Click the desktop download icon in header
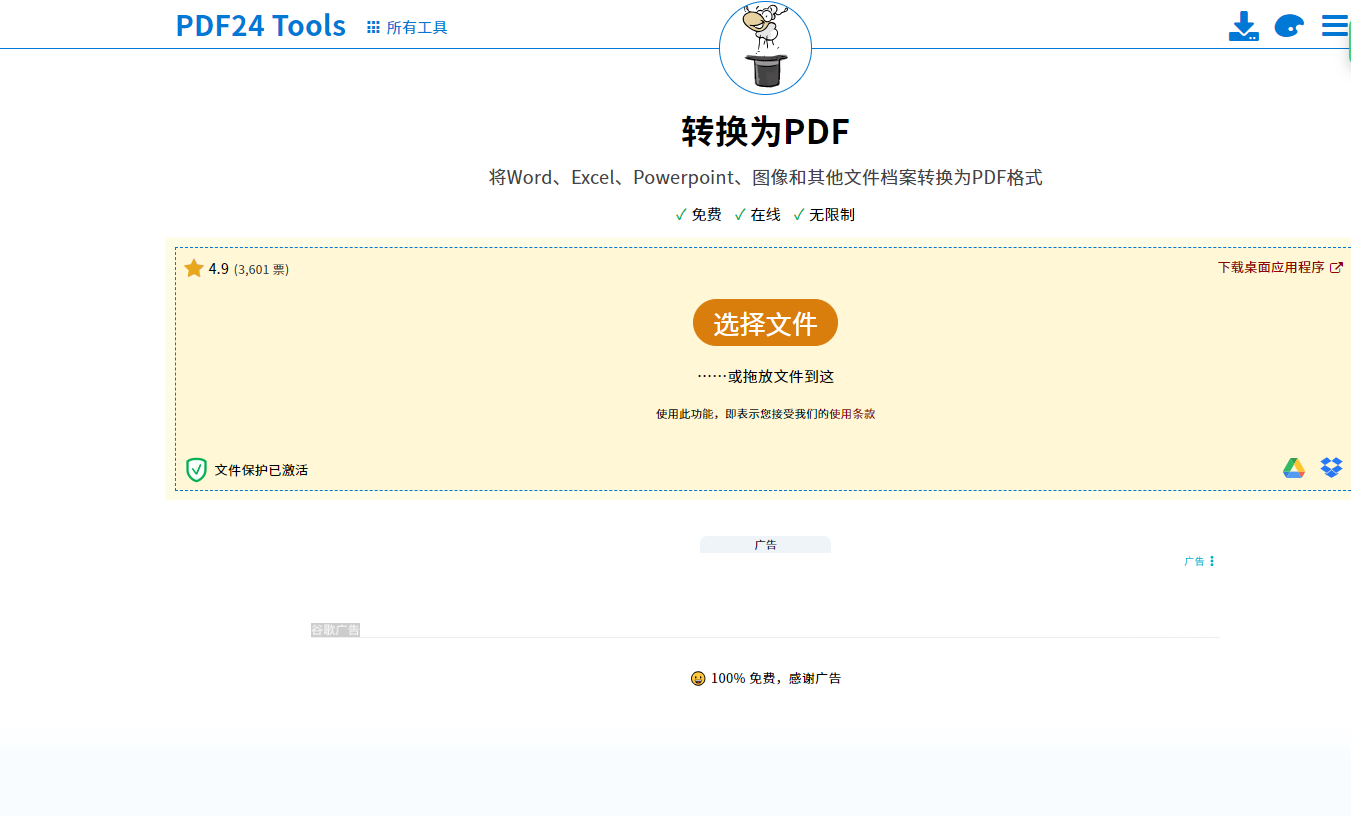Image resolution: width=1351 pixels, height=816 pixels. [1243, 26]
